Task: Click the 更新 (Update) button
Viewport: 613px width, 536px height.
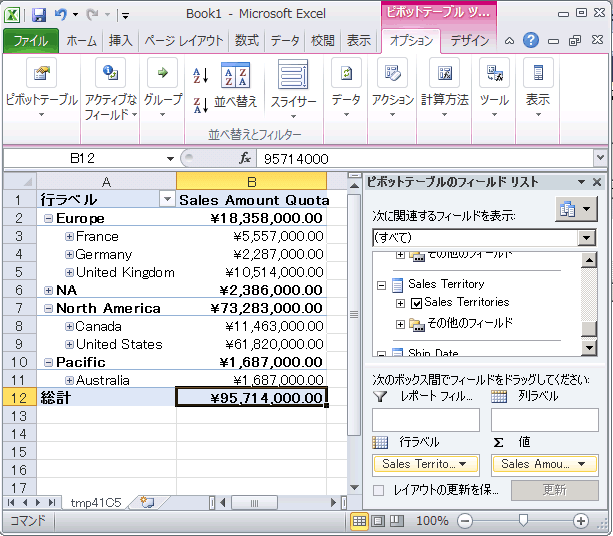Action: [555, 490]
